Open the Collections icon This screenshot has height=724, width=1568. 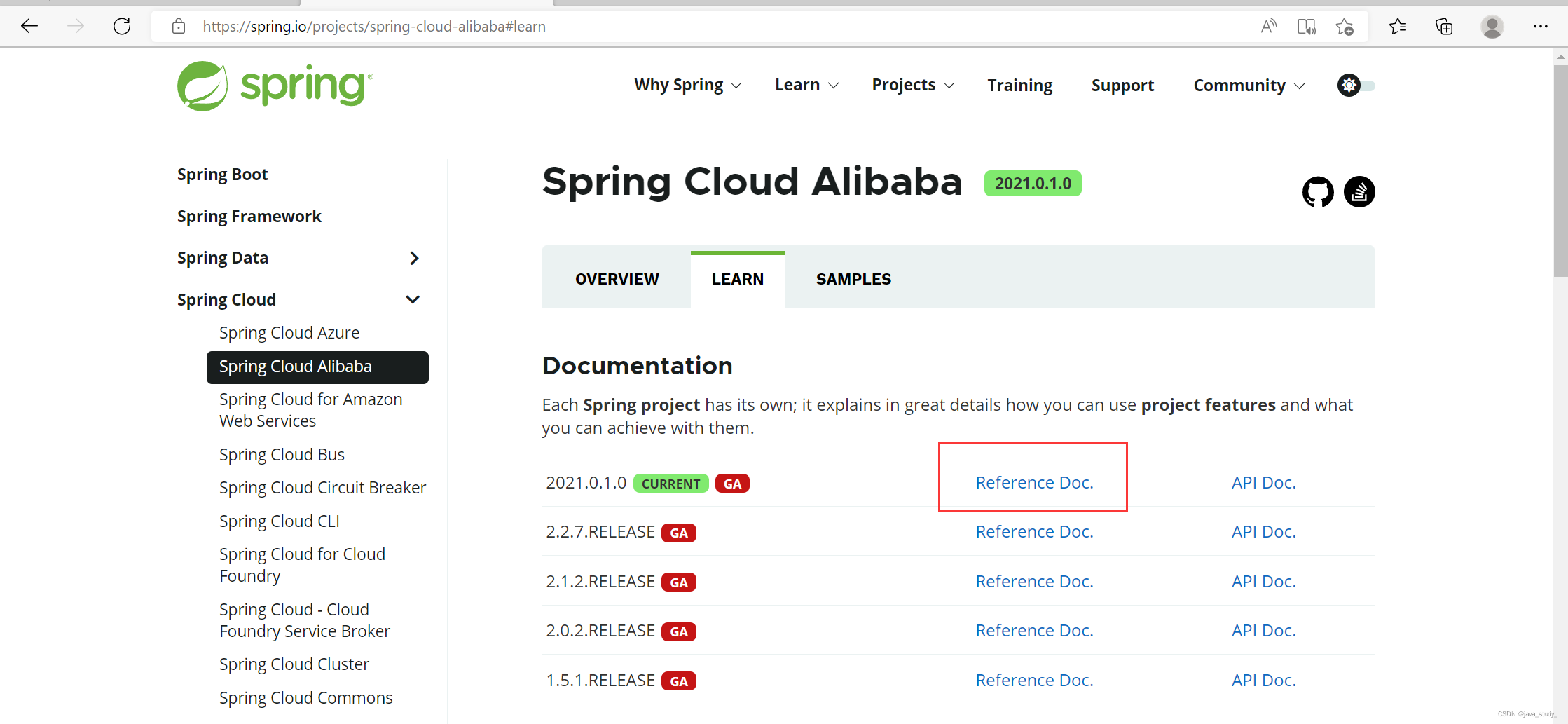(x=1444, y=27)
